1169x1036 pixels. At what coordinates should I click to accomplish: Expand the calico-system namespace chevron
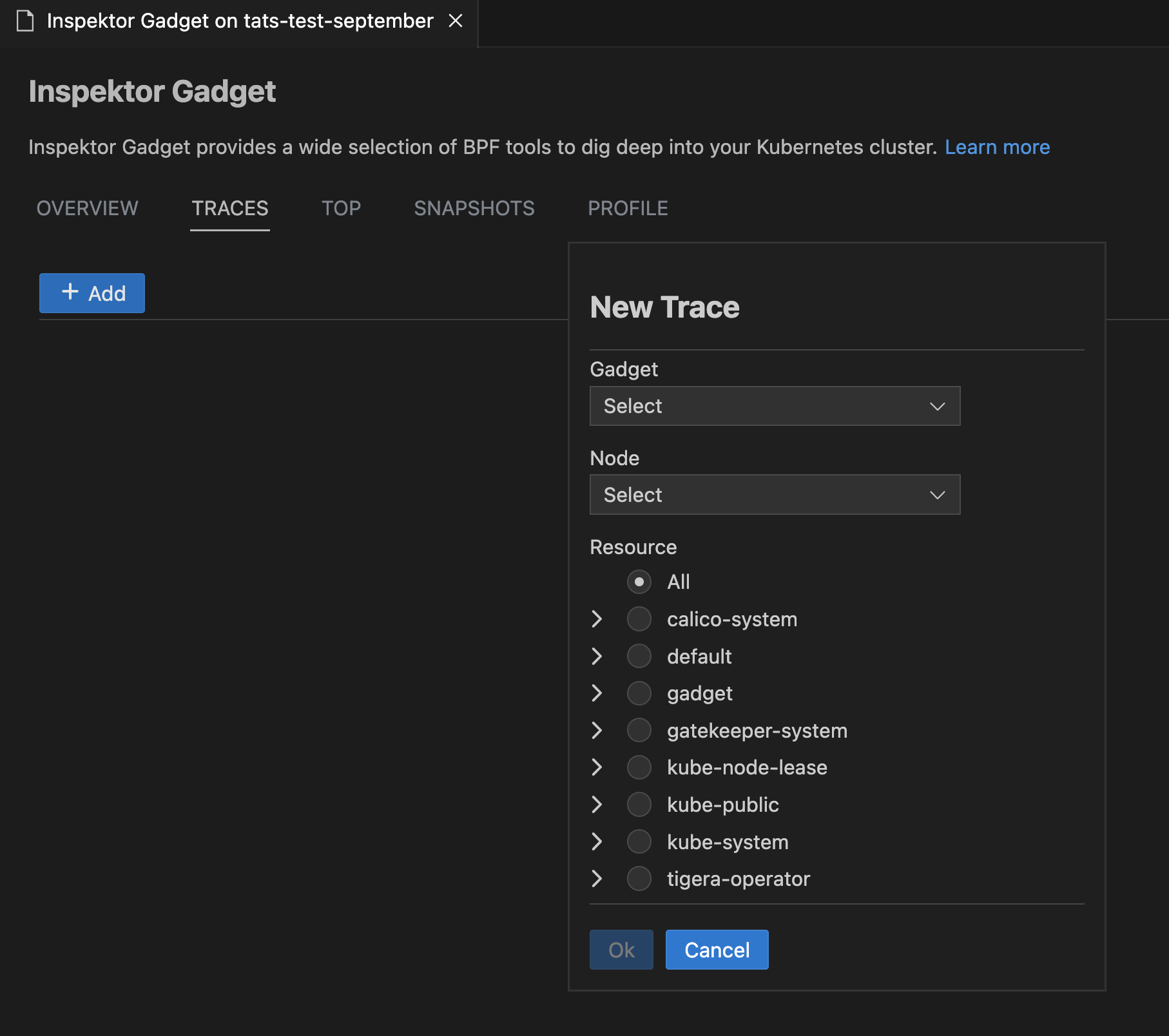click(x=597, y=619)
